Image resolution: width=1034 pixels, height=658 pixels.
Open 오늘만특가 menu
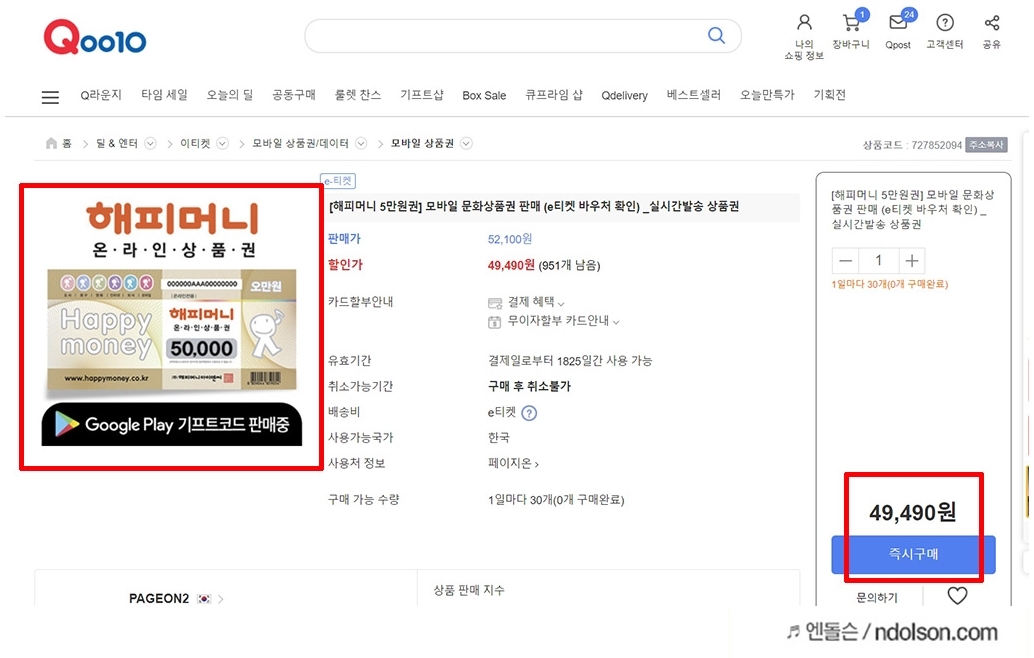[767, 95]
